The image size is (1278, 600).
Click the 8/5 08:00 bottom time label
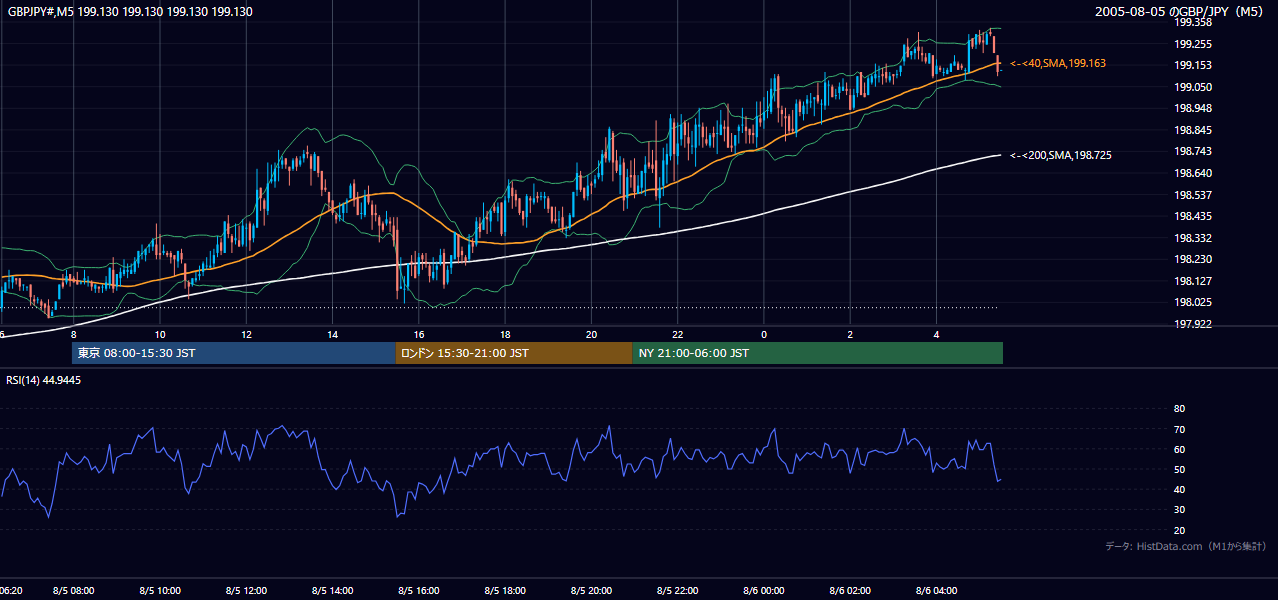tap(74, 590)
